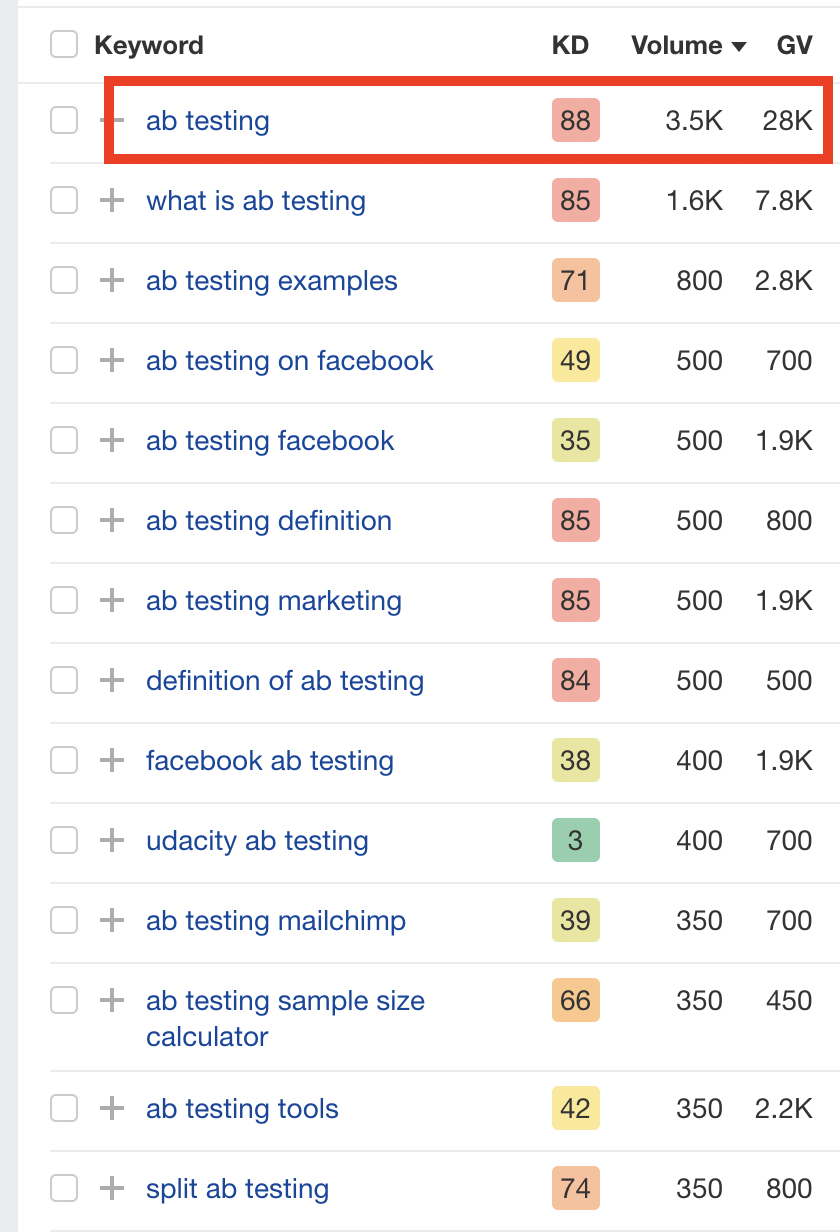Click plus icon beside 'what is ab testing'

click(112, 201)
